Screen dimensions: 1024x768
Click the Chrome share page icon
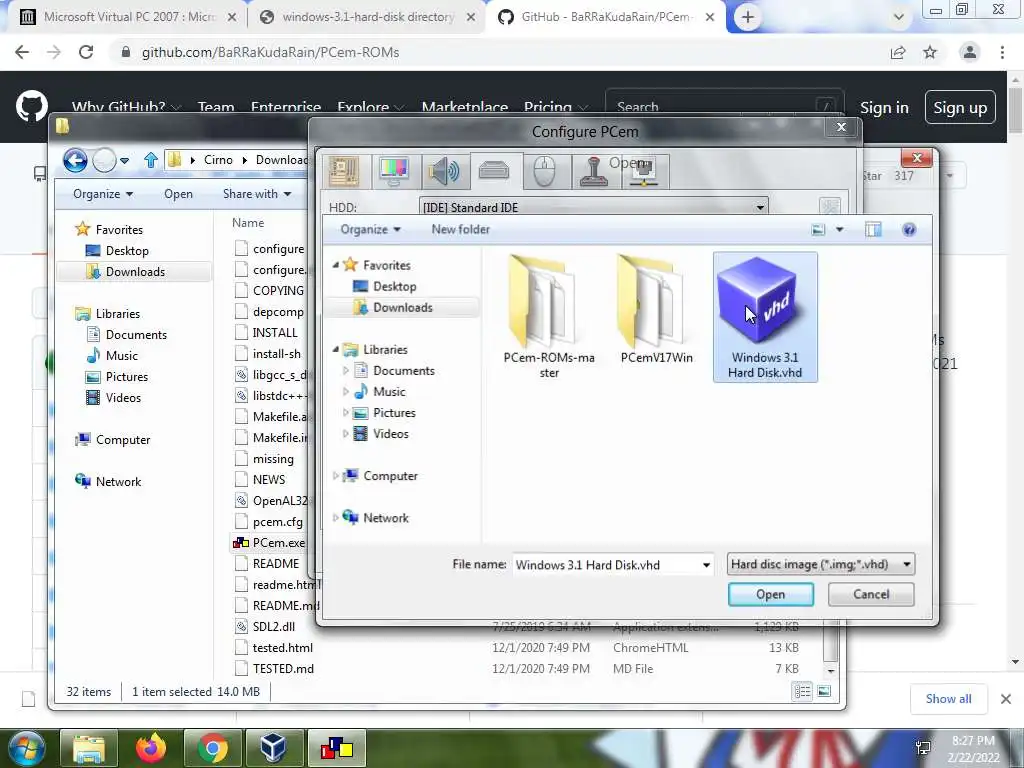tap(898, 52)
